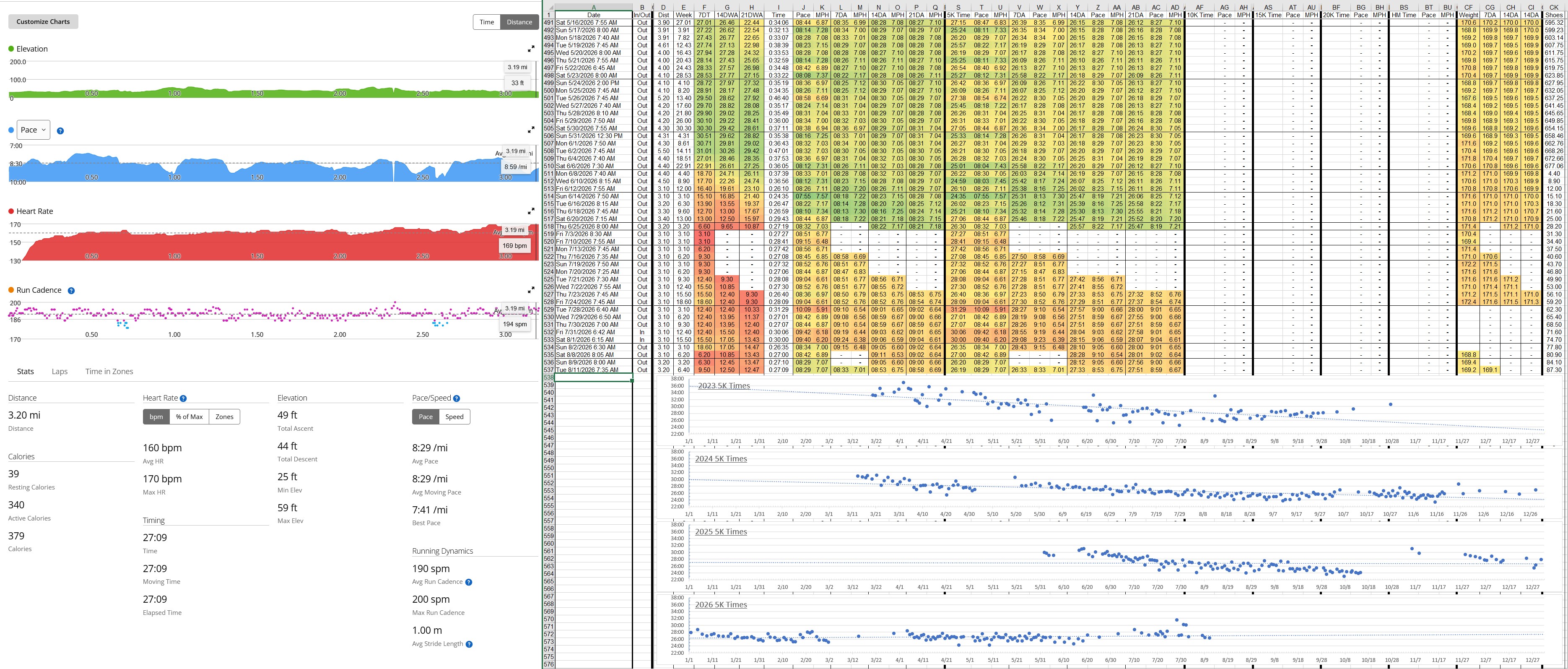The height and width of the screenshot is (669, 1568).
Task: Click the Customize Charts button
Action: tap(43, 21)
